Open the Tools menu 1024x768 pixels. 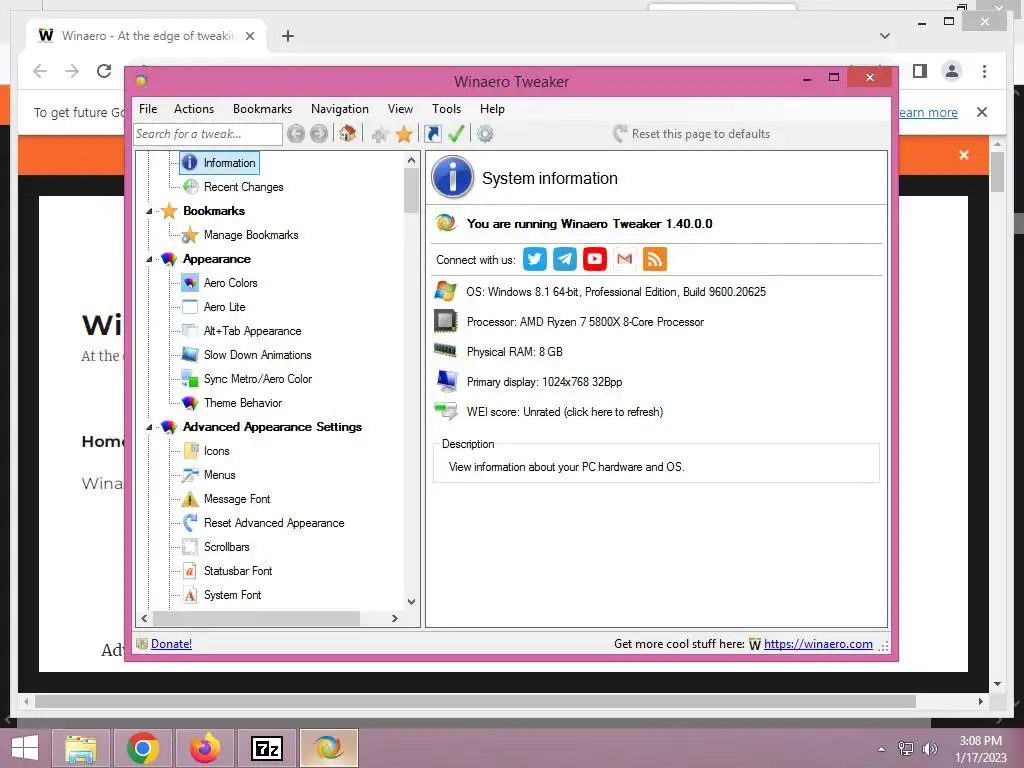click(x=447, y=109)
